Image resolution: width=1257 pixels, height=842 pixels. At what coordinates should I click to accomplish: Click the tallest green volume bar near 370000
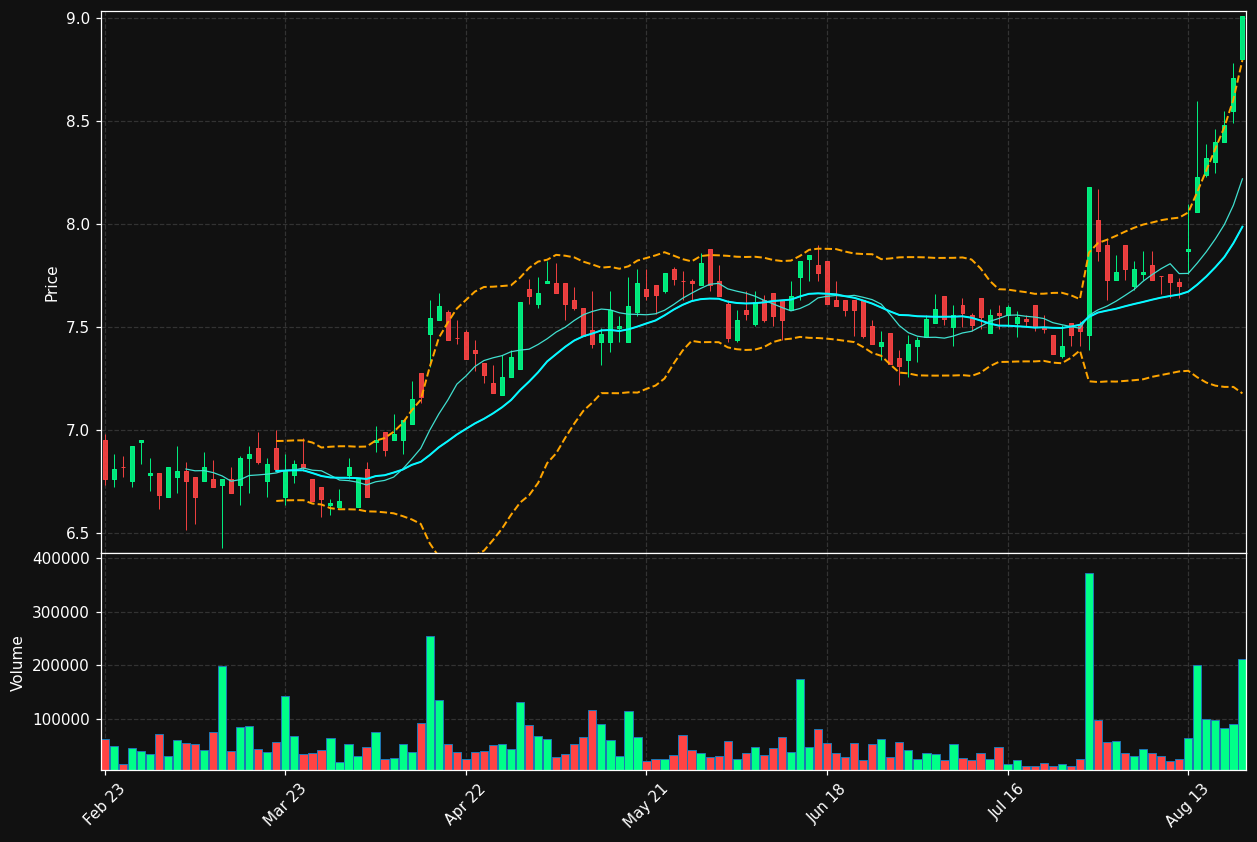click(x=1089, y=671)
